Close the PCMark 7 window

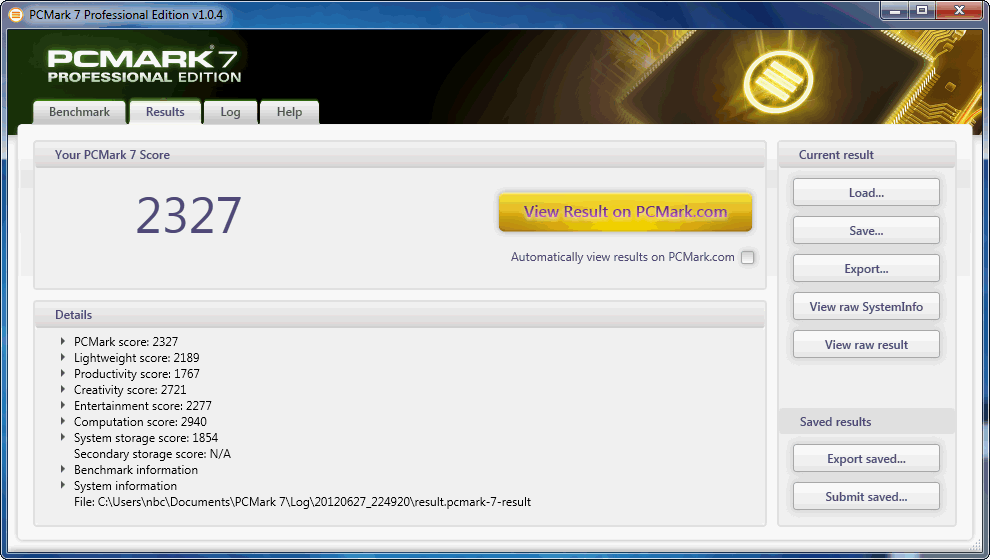click(x=958, y=10)
